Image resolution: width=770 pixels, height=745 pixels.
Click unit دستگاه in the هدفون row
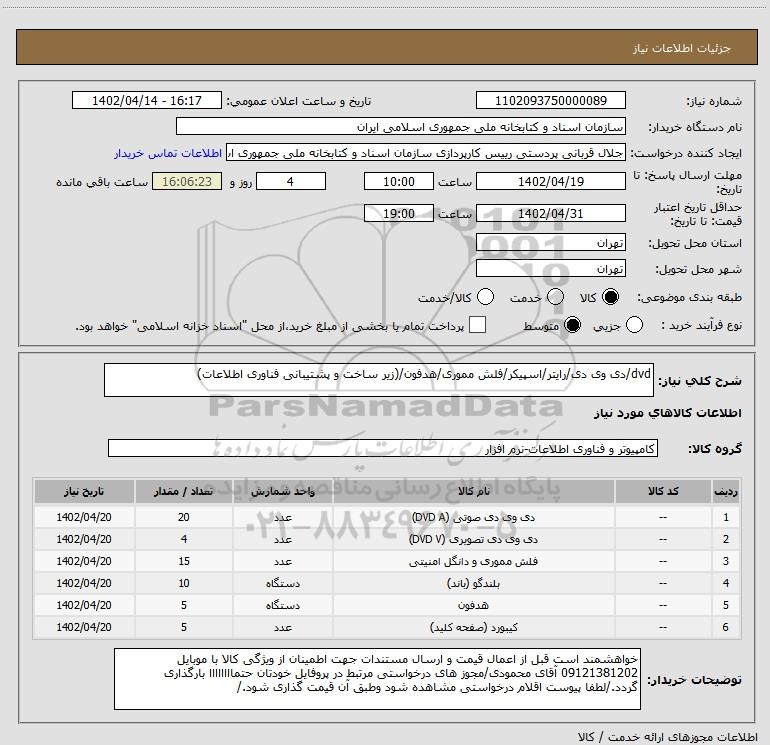click(283, 606)
